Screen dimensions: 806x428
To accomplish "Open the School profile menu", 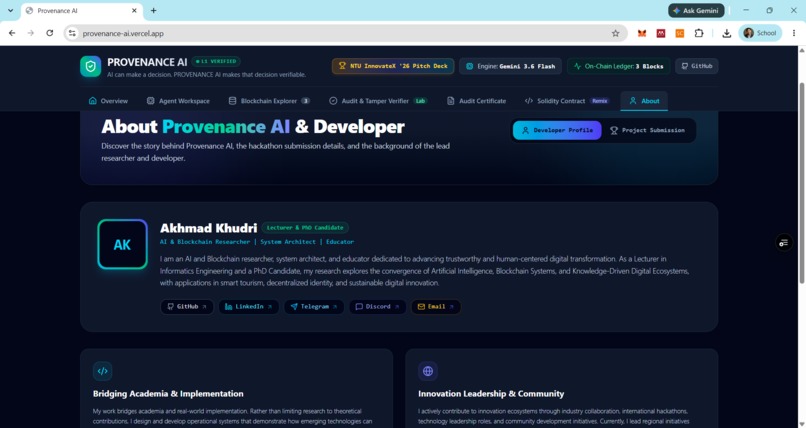I will (760, 33).
